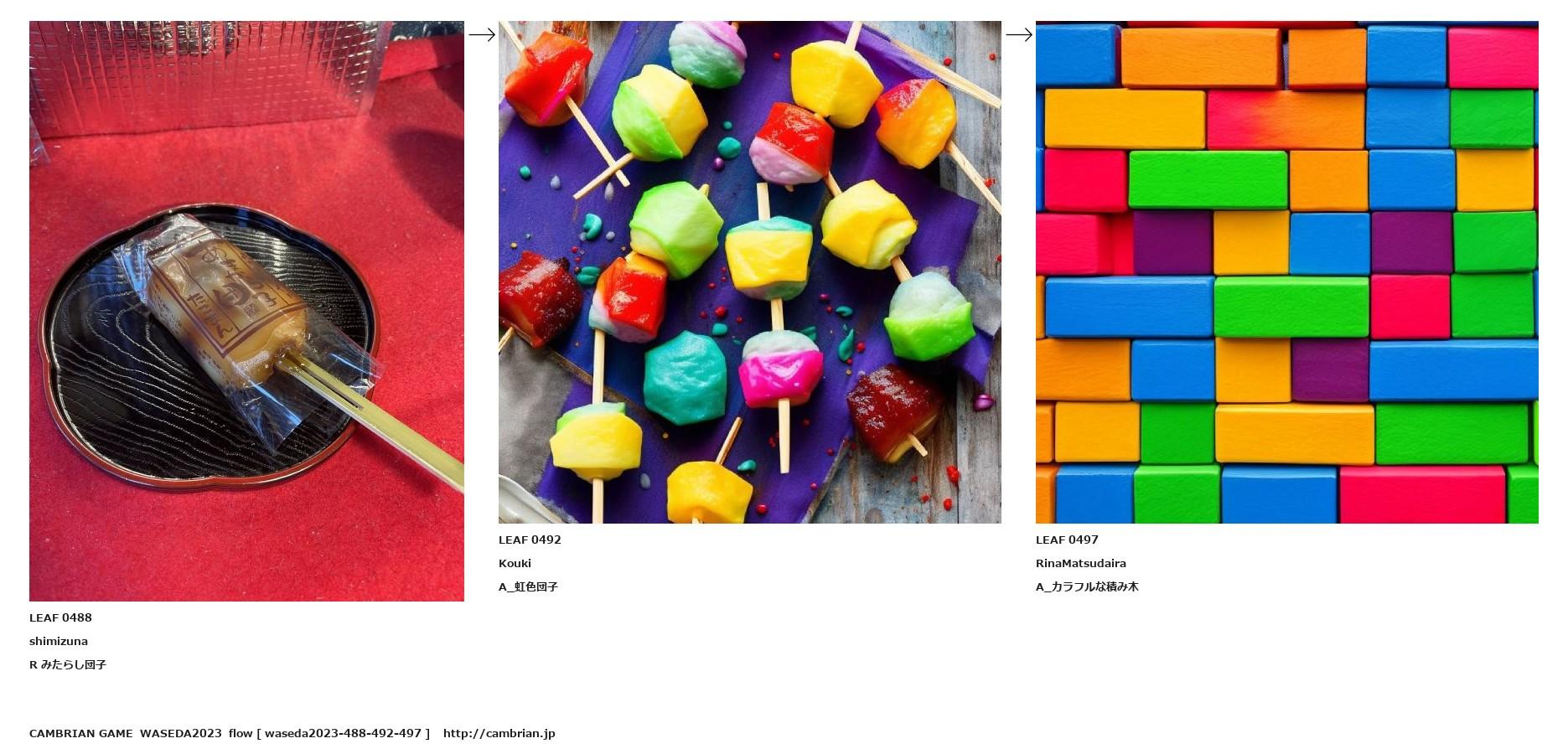Click the arrow between second and third images
Image resolution: width=1568 pixels, height=754 pixels.
tap(1018, 34)
